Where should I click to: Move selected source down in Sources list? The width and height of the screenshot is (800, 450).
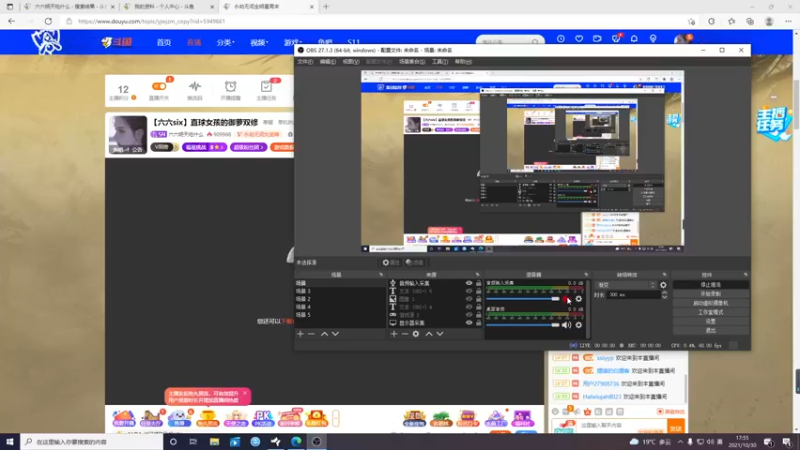[440, 334]
